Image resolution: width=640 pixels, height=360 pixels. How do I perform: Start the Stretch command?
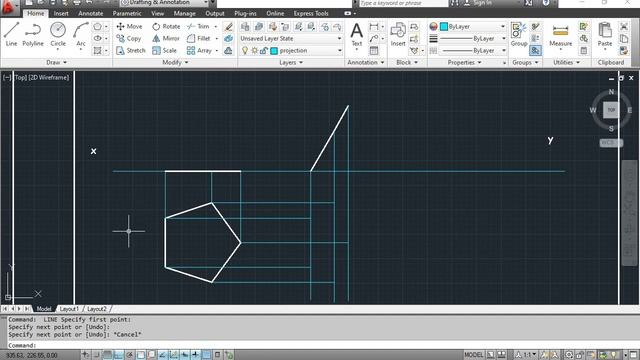click(x=131, y=51)
